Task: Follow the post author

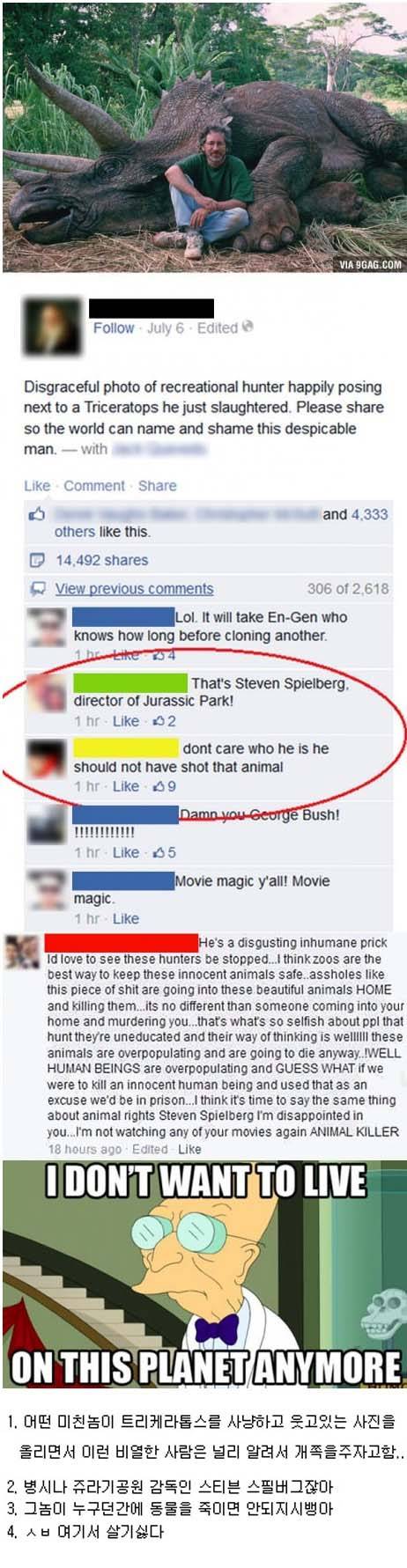Action: (114, 328)
